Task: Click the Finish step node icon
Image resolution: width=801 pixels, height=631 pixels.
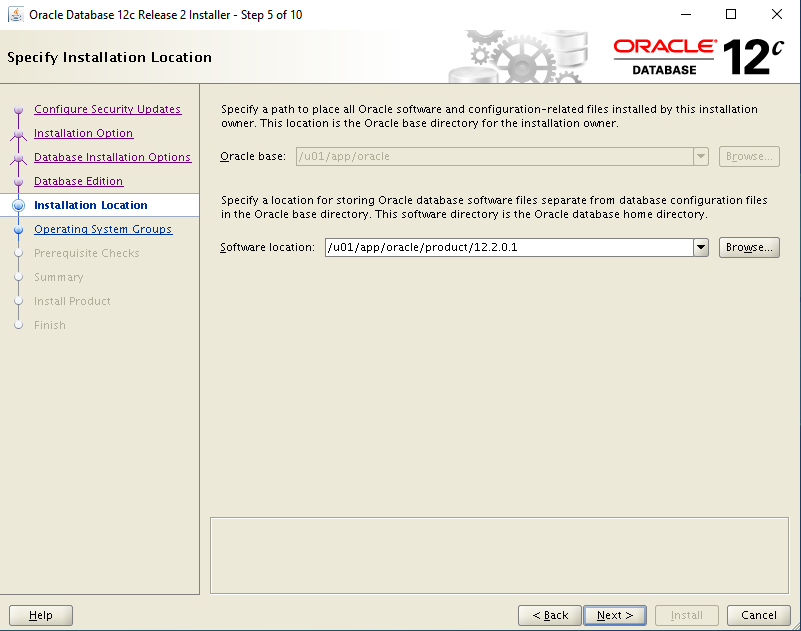Action: (x=18, y=325)
